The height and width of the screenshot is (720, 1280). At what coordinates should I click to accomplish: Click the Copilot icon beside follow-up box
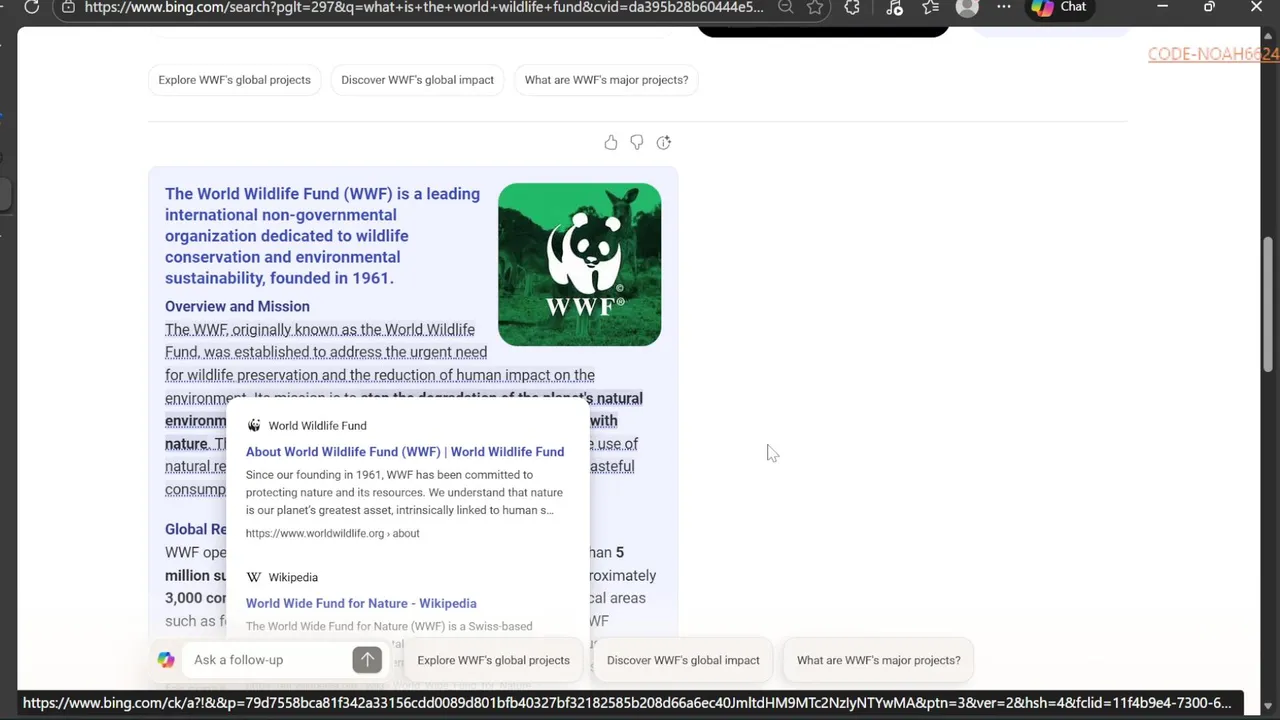click(166, 660)
